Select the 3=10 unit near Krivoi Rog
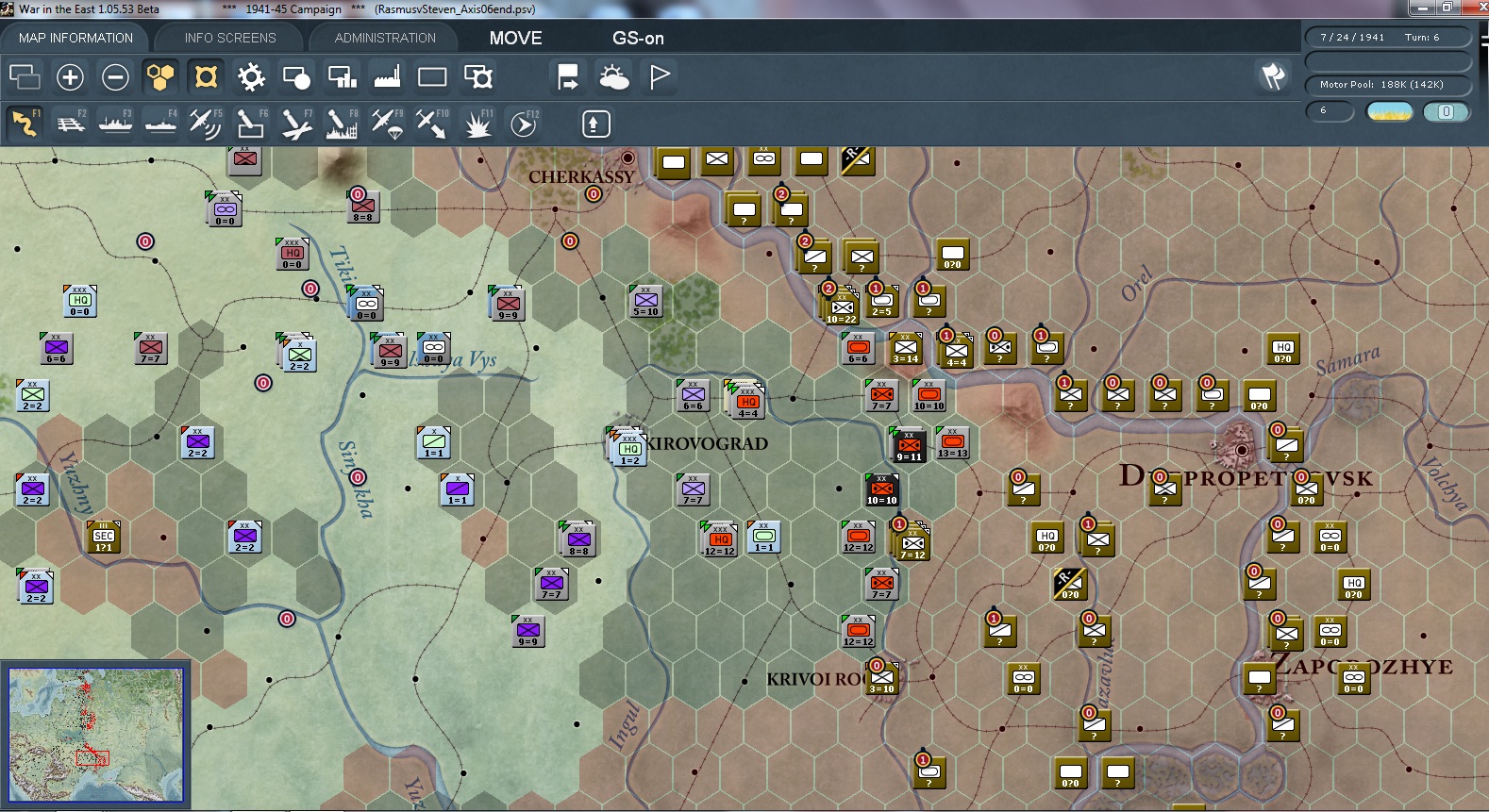This screenshot has height=812, width=1489. tap(882, 678)
